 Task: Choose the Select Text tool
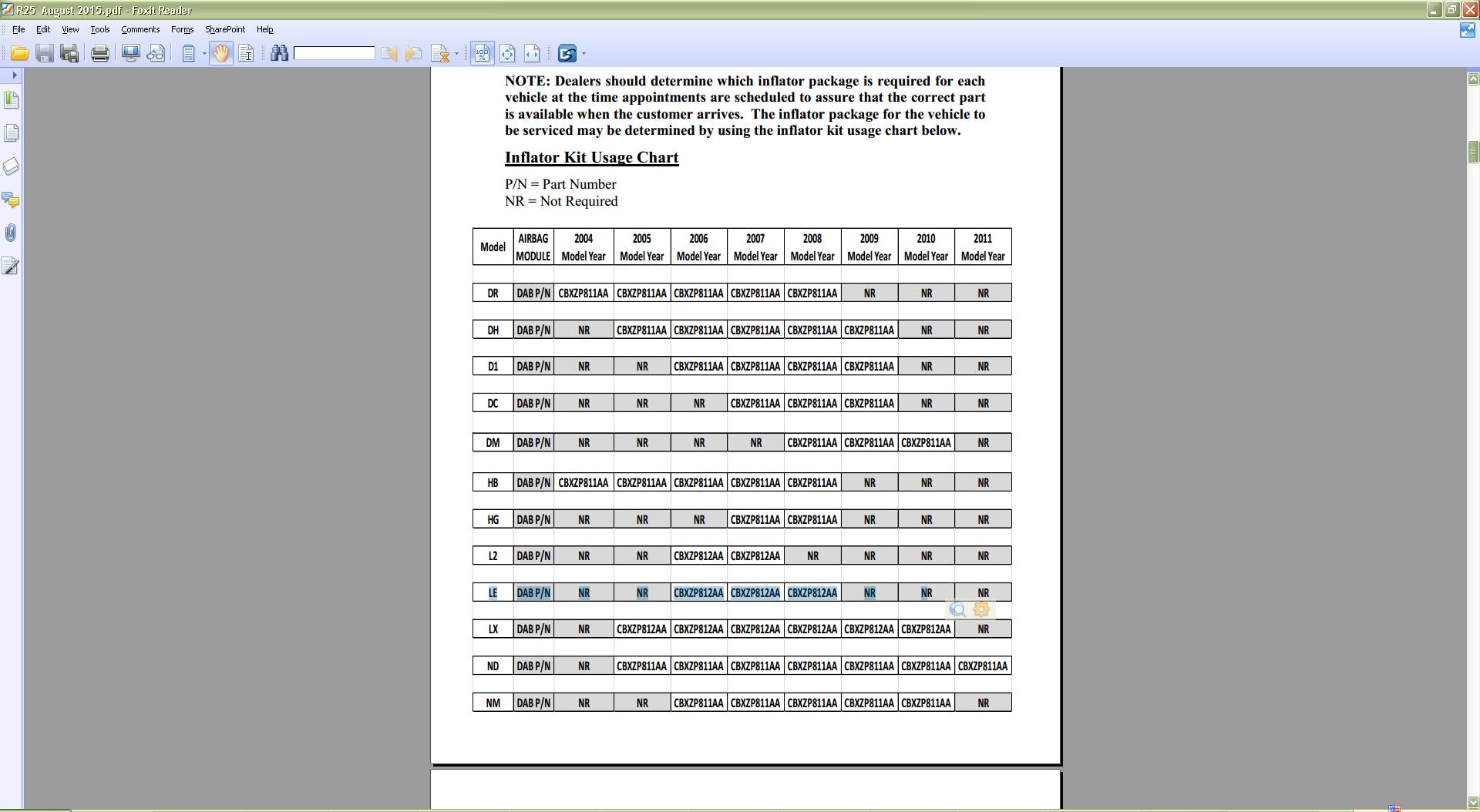click(x=246, y=53)
